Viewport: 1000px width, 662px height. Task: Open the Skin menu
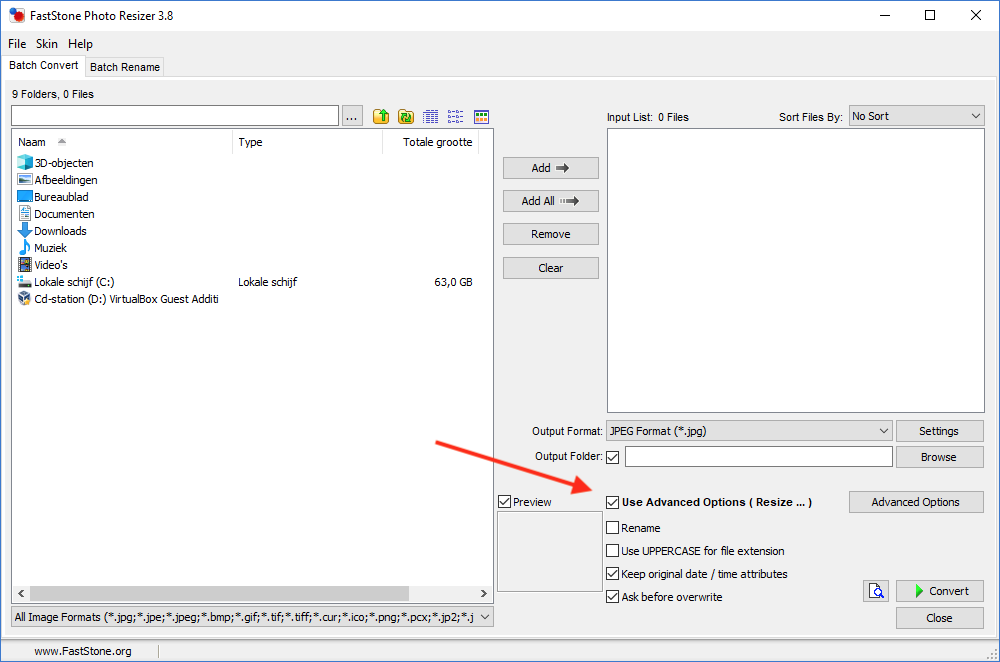coord(47,44)
